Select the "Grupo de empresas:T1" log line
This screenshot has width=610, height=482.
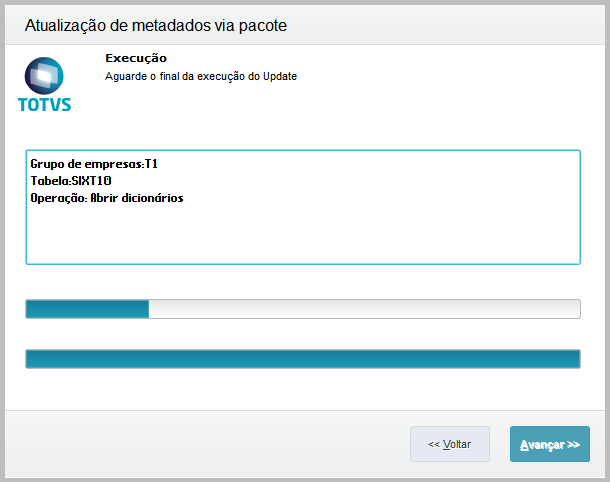coord(96,163)
